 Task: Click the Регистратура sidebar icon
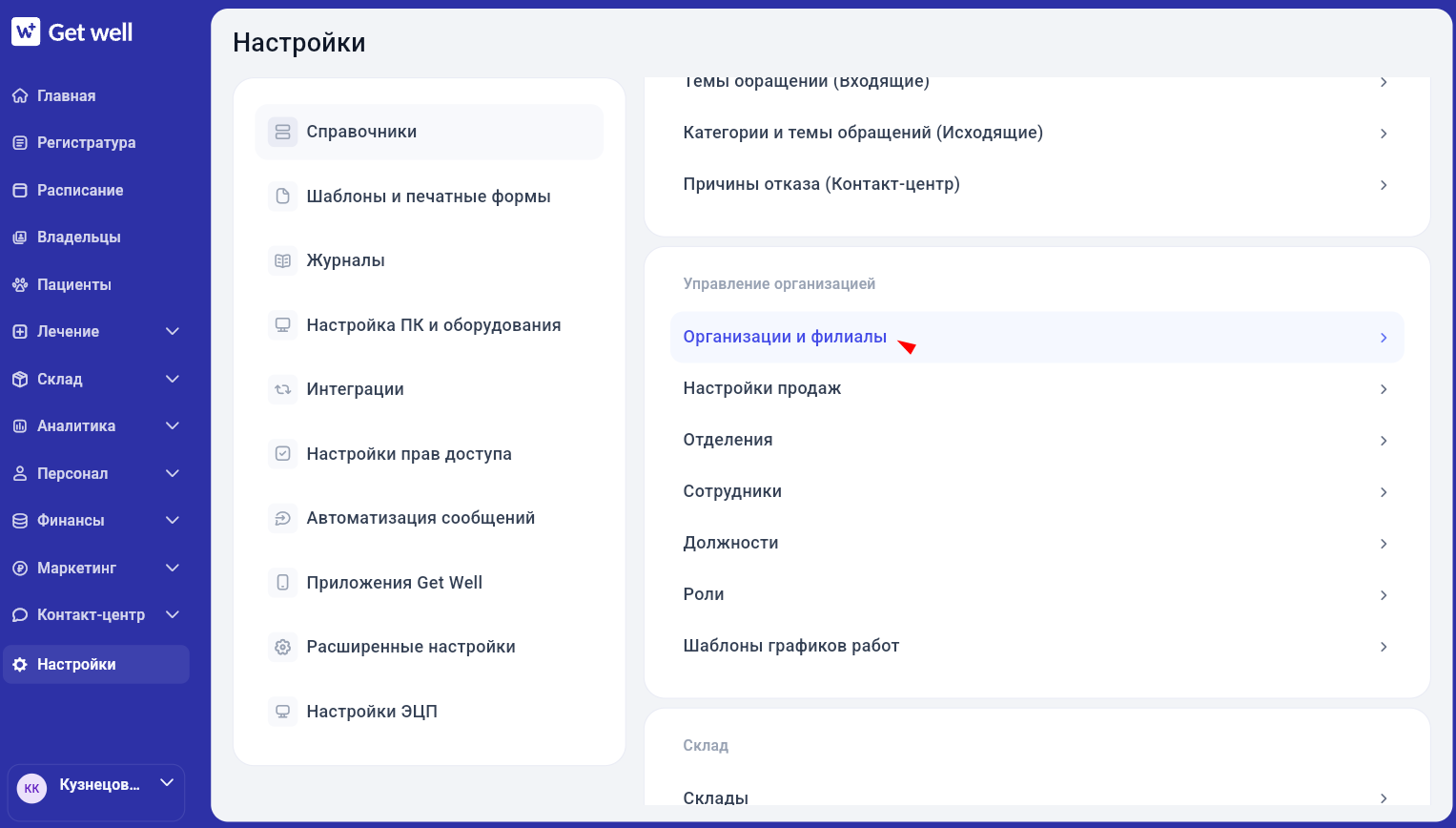point(20,143)
